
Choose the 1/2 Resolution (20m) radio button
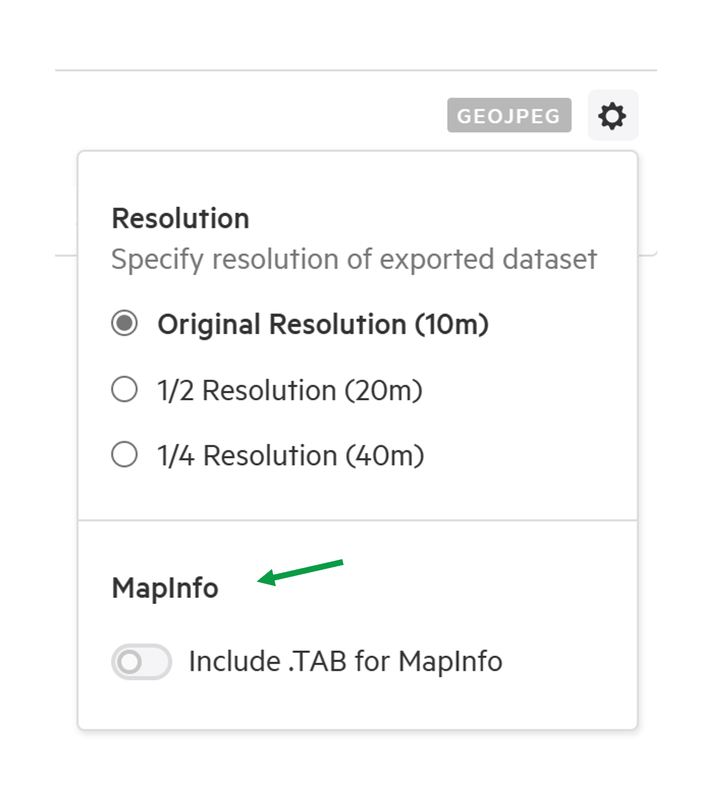[x=124, y=389]
